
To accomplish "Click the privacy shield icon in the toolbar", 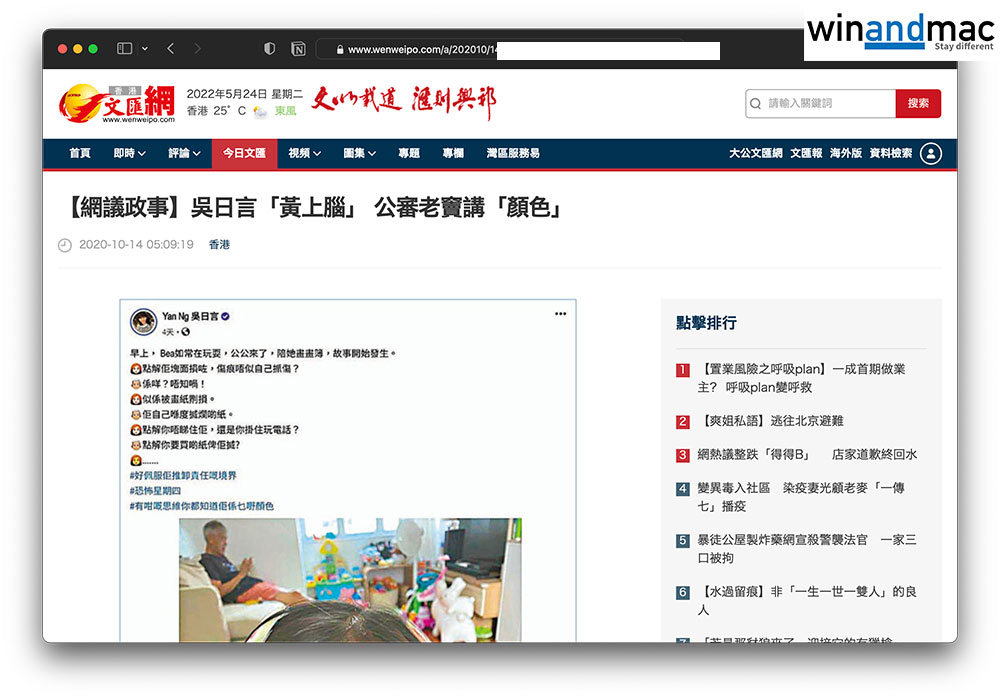I will pyautogui.click(x=270, y=48).
